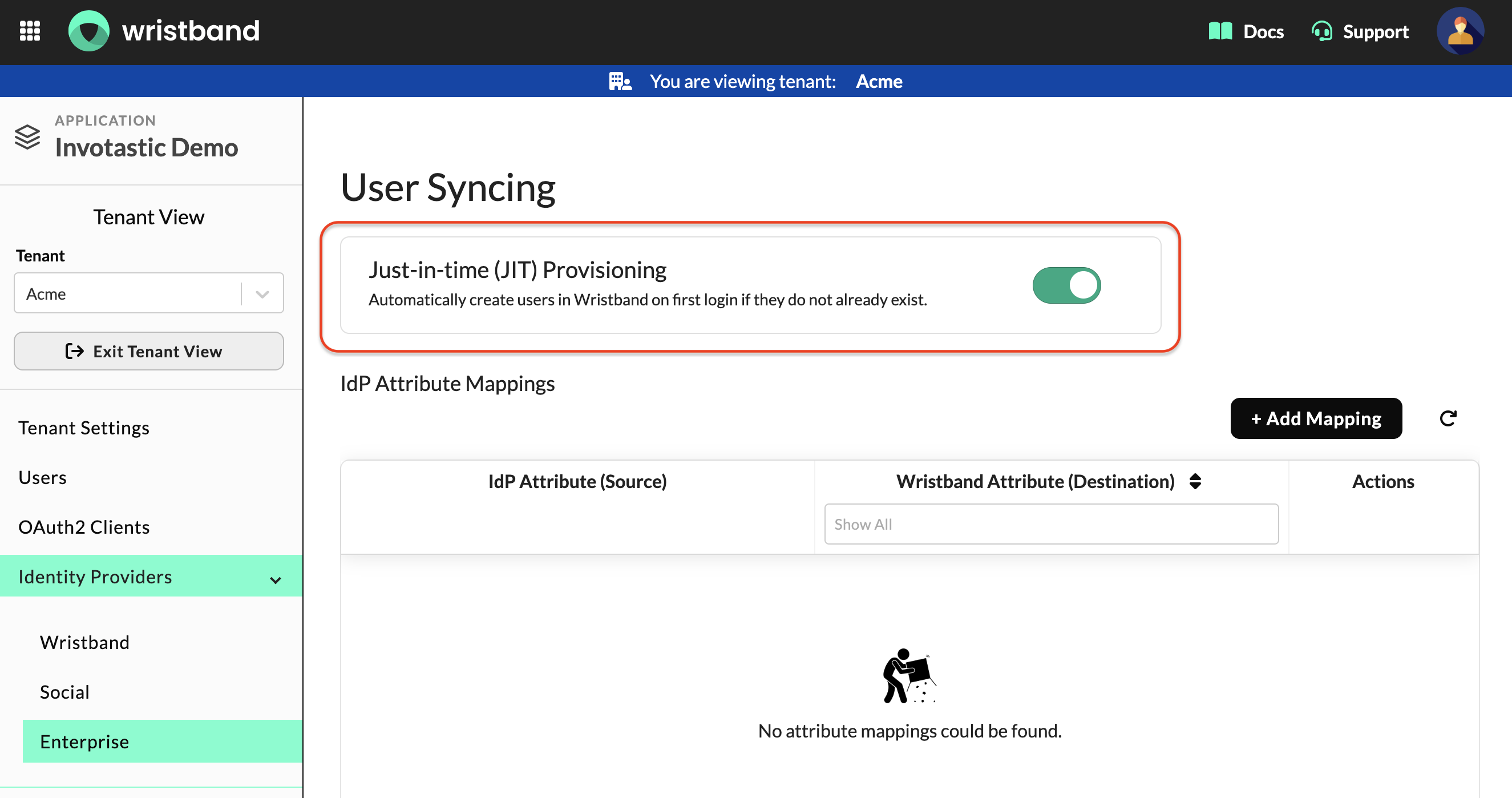
Task: Click the Actions column header
Action: coord(1382,481)
